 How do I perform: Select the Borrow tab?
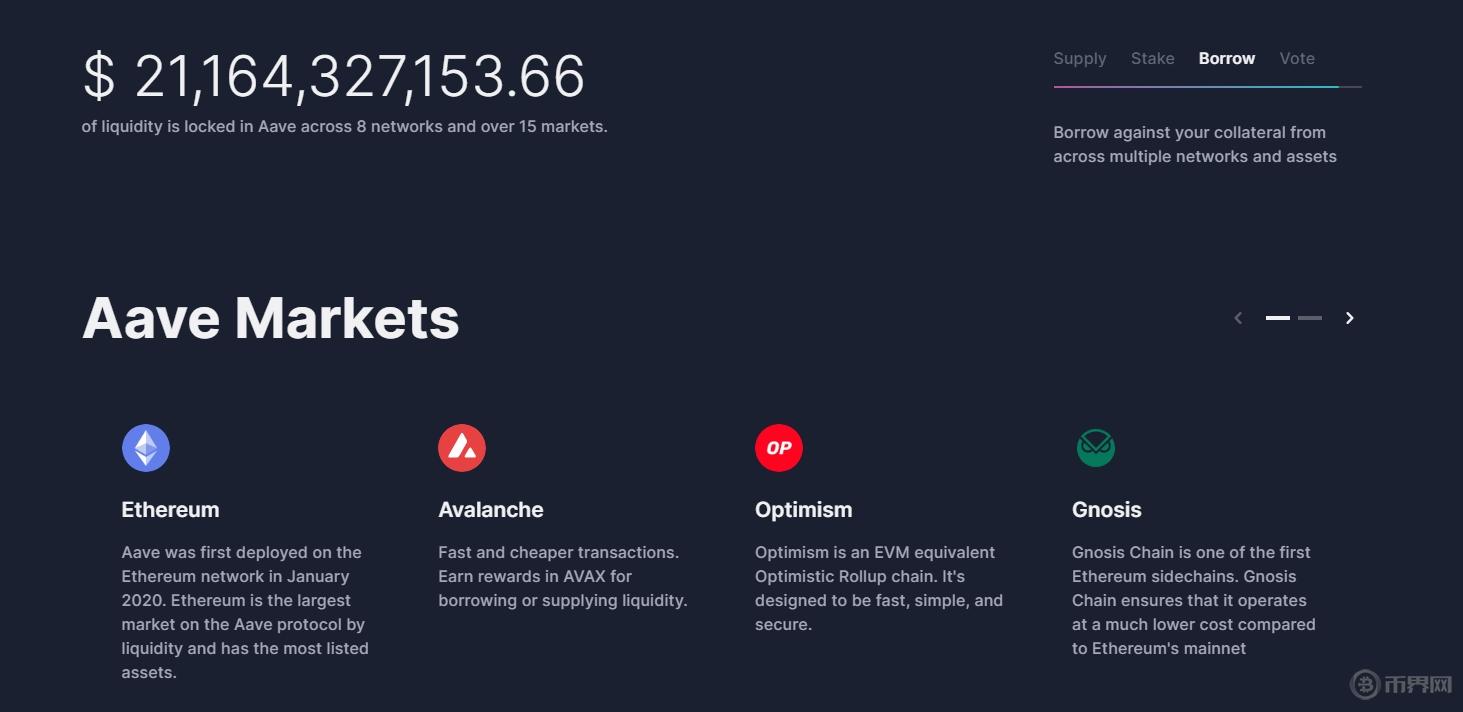pos(1227,58)
